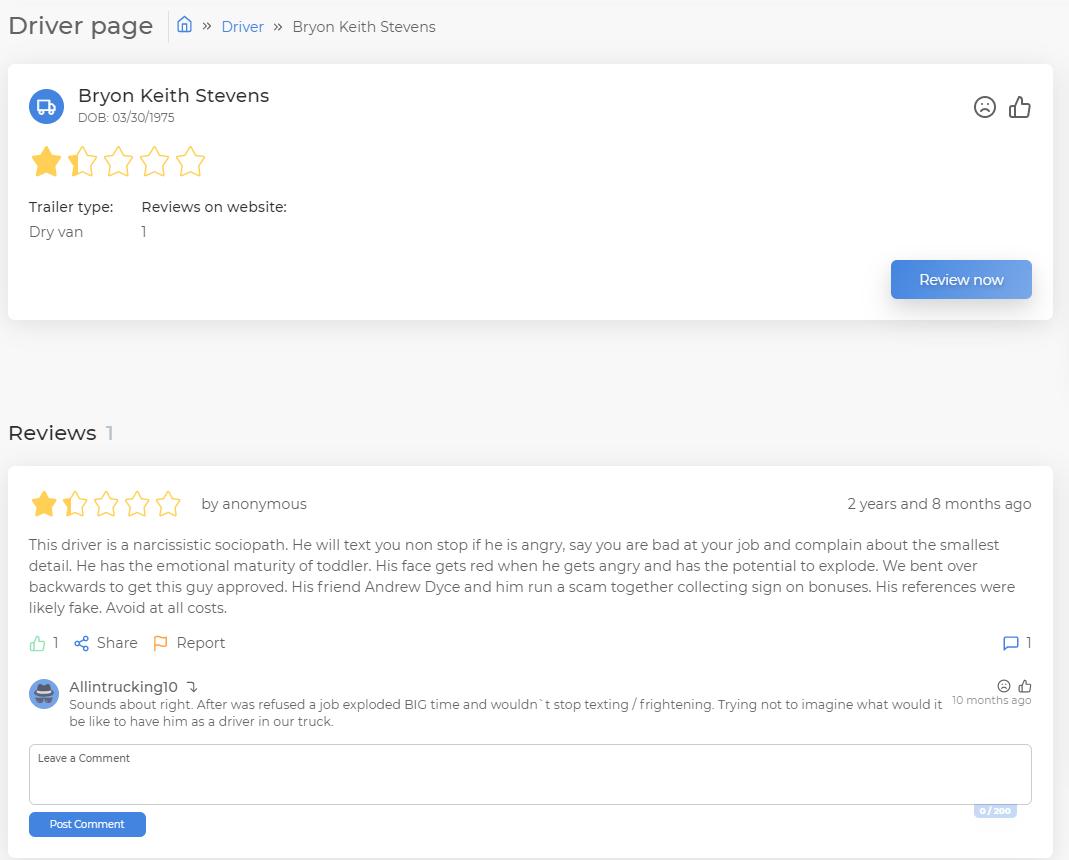Click the home icon in breadcrumb
The height and width of the screenshot is (860, 1069).
184,26
